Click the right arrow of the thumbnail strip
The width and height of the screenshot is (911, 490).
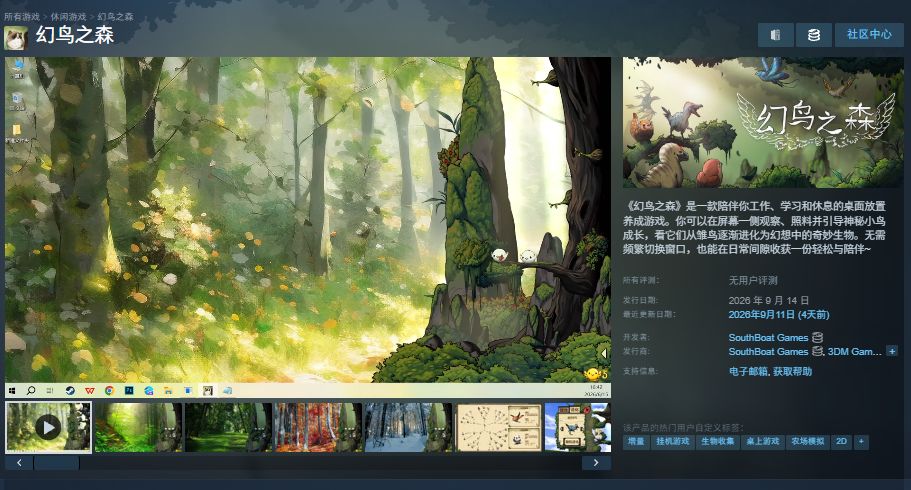point(596,463)
